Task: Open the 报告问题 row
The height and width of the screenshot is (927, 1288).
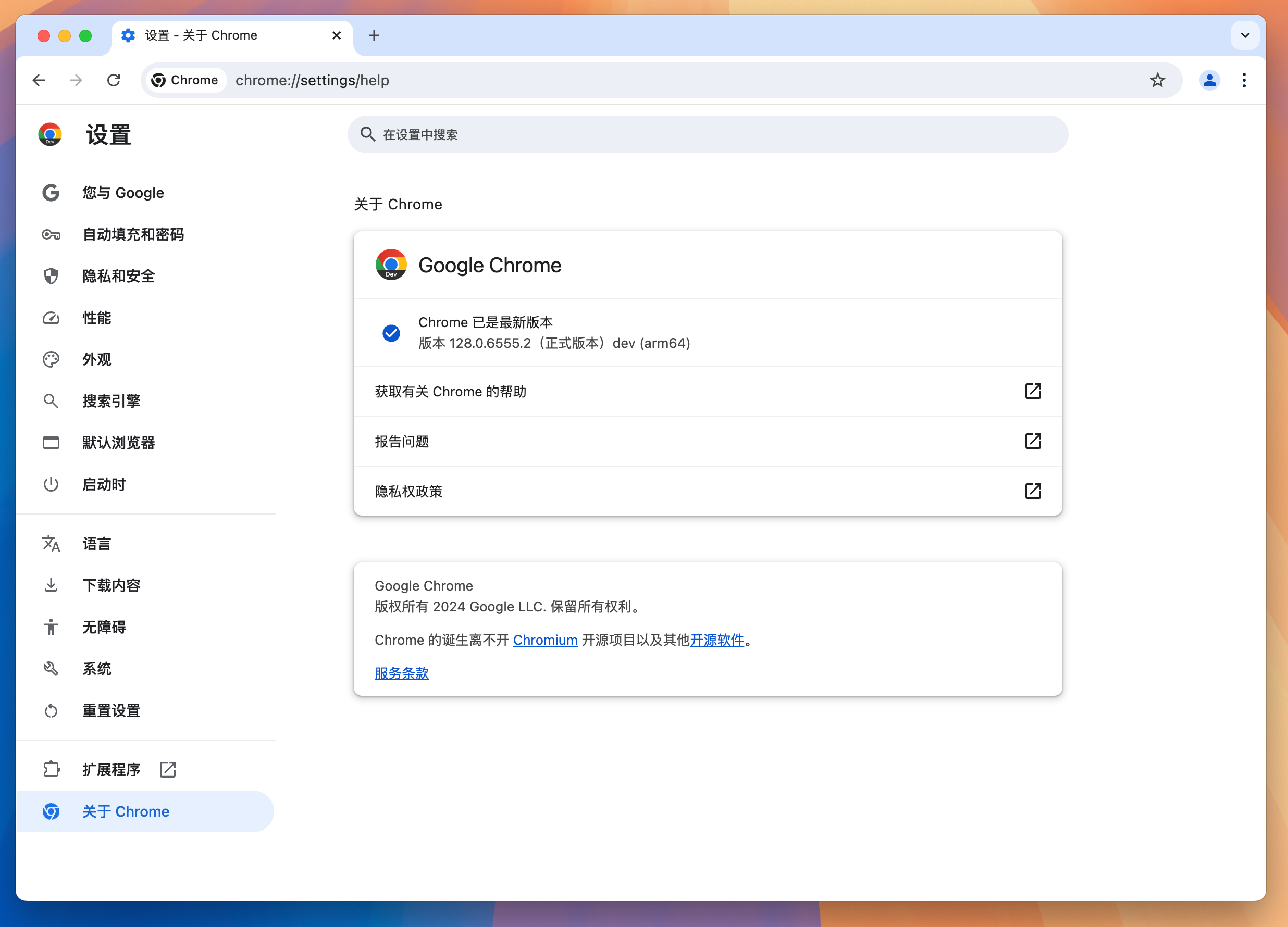Action: pos(708,441)
